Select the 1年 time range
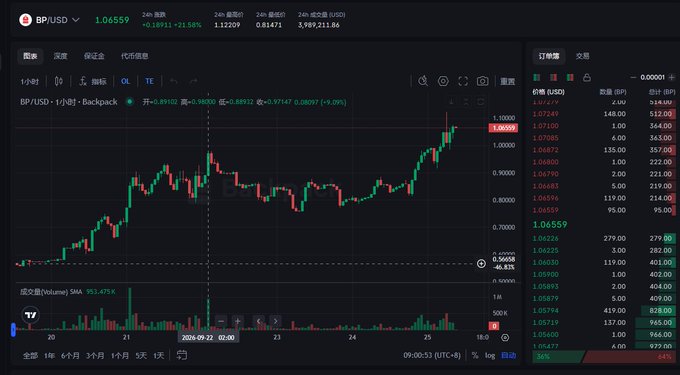 pos(49,355)
